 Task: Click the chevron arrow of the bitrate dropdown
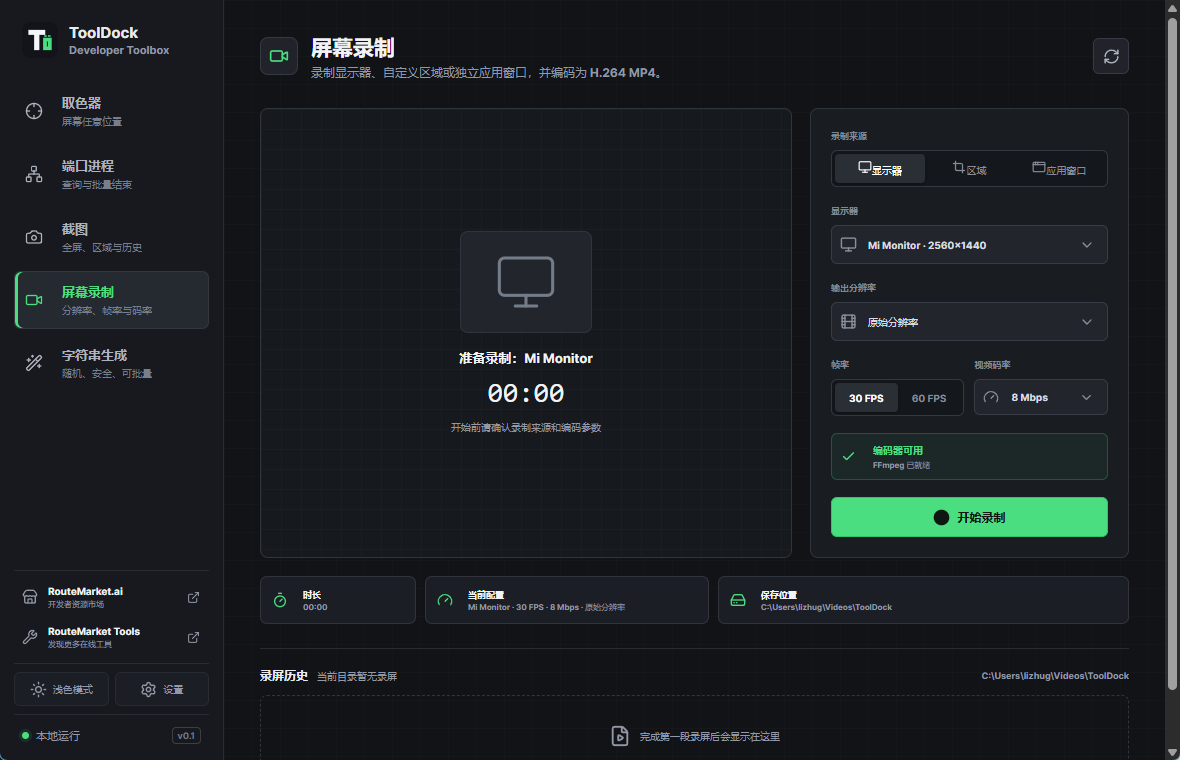[1087, 397]
